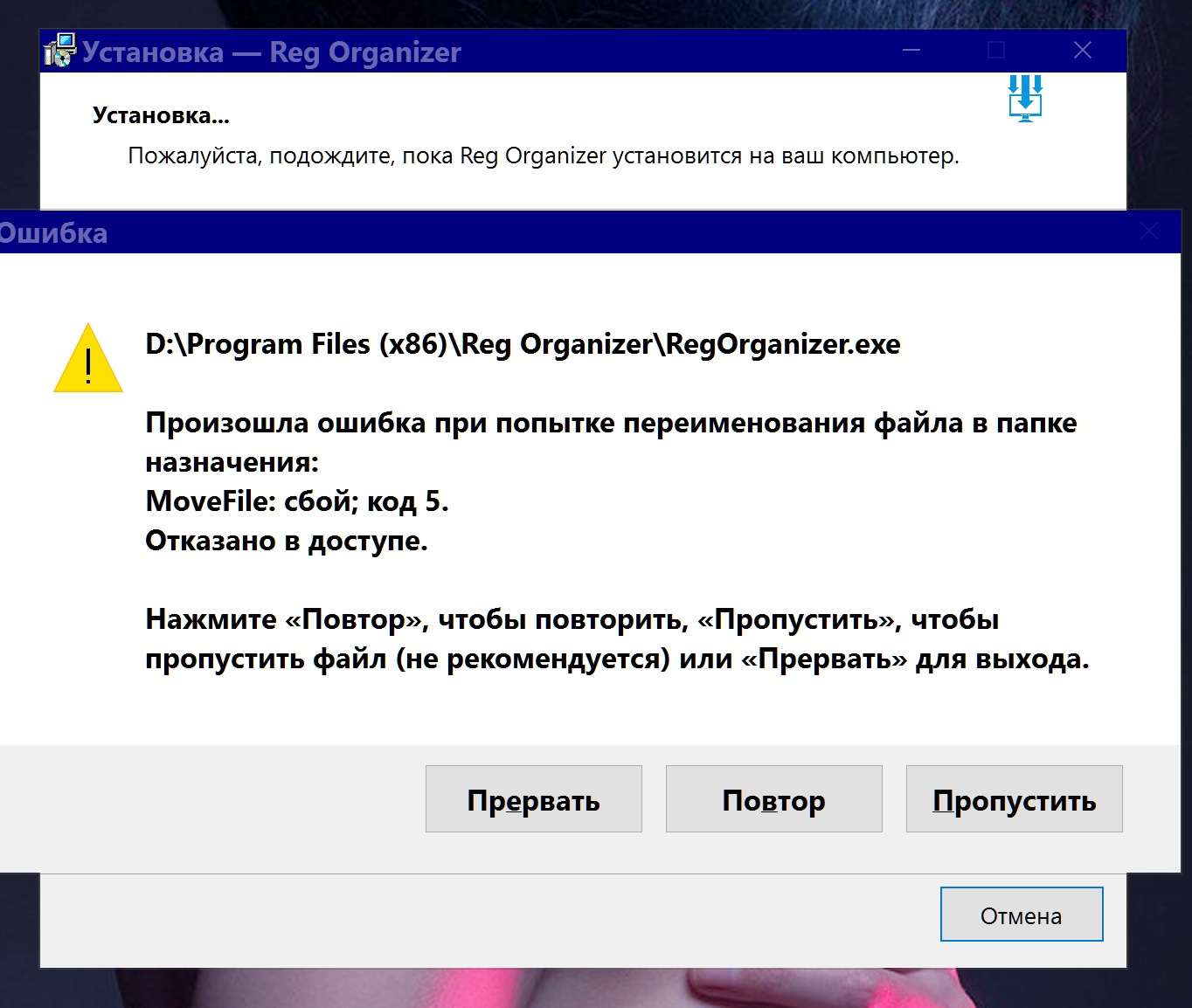Minimize the Установка — Reg Organizer window
Screen dimensions: 1192x1008
(911, 51)
